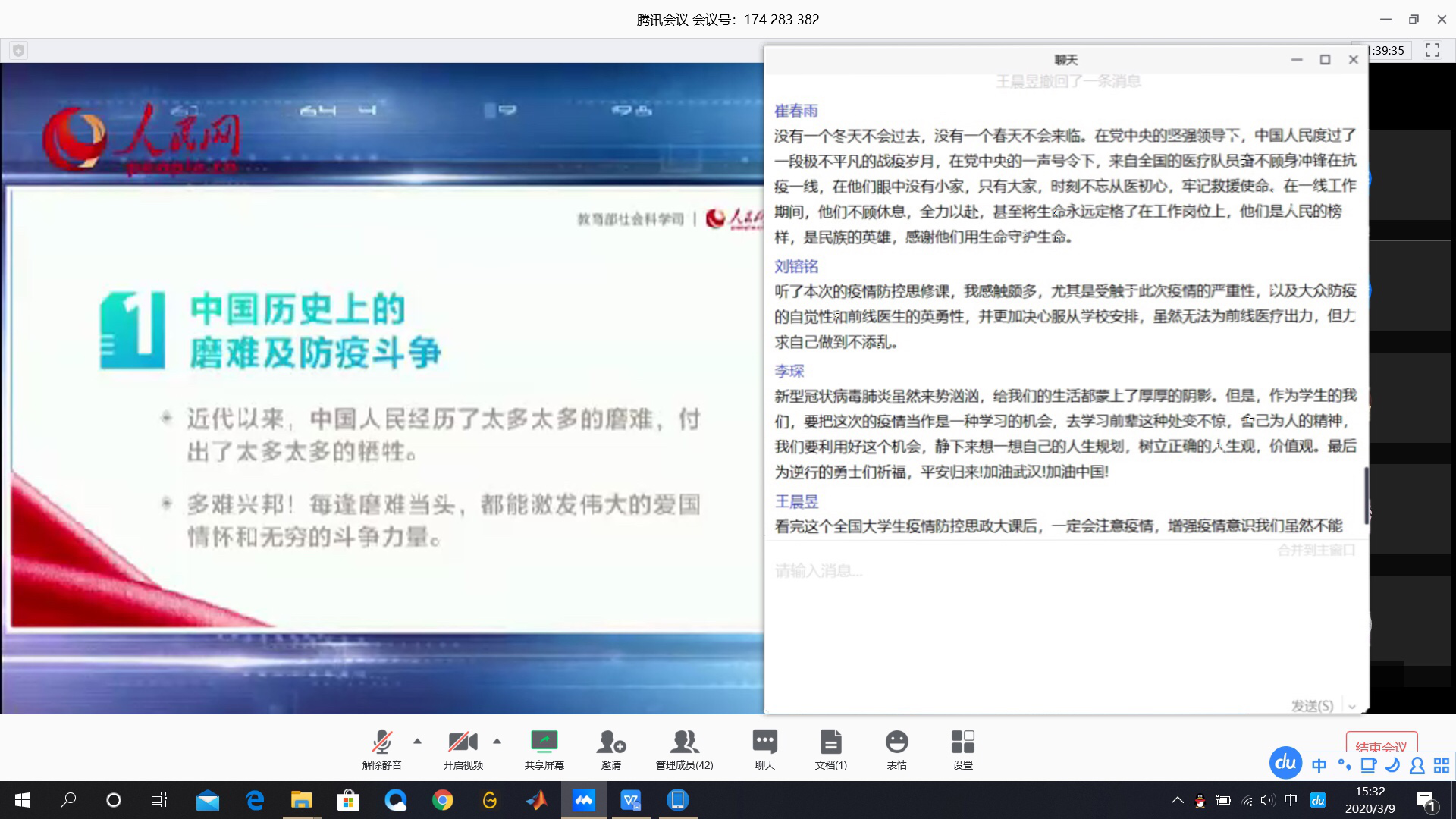The height and width of the screenshot is (819, 1456).
Task: Open the 设置 settings icon
Action: point(962,742)
